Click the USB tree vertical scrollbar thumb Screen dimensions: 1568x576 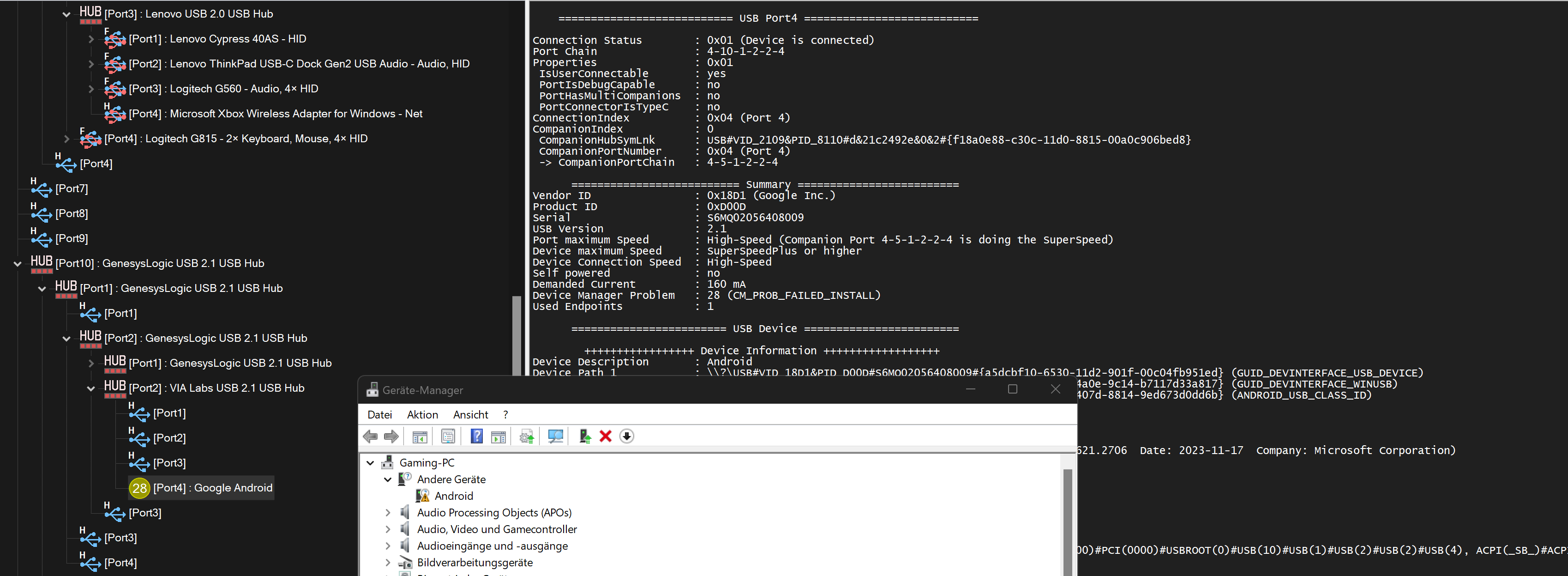[517, 335]
